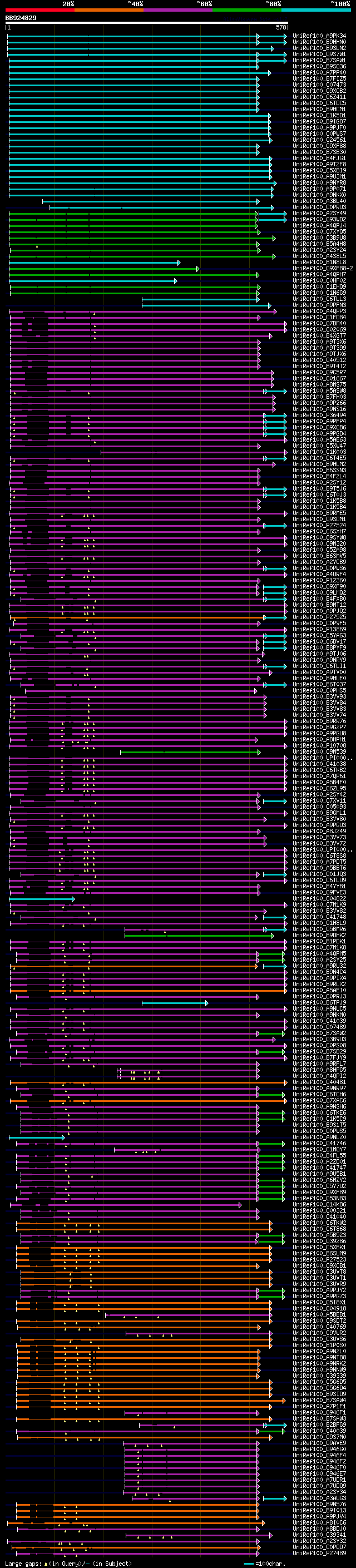Select hit UniRef100_Q01667
Screen dimensions: 356x1568
319,379
